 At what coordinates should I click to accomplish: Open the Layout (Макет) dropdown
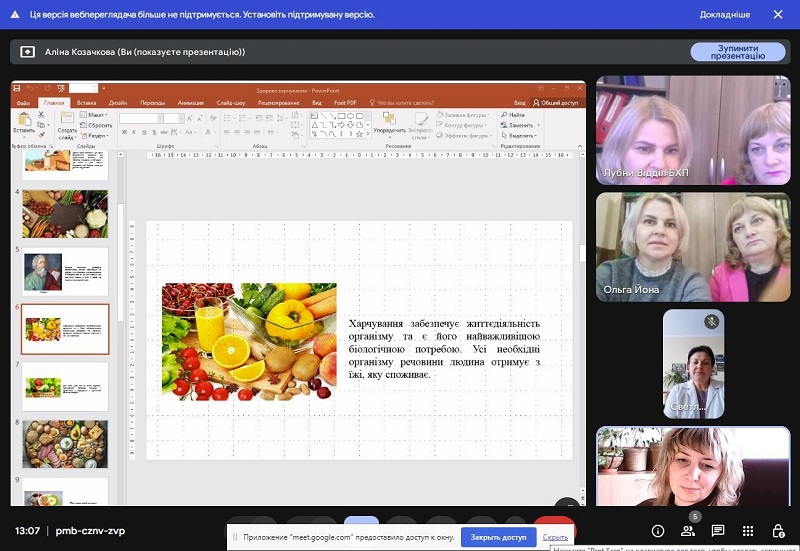click(98, 115)
